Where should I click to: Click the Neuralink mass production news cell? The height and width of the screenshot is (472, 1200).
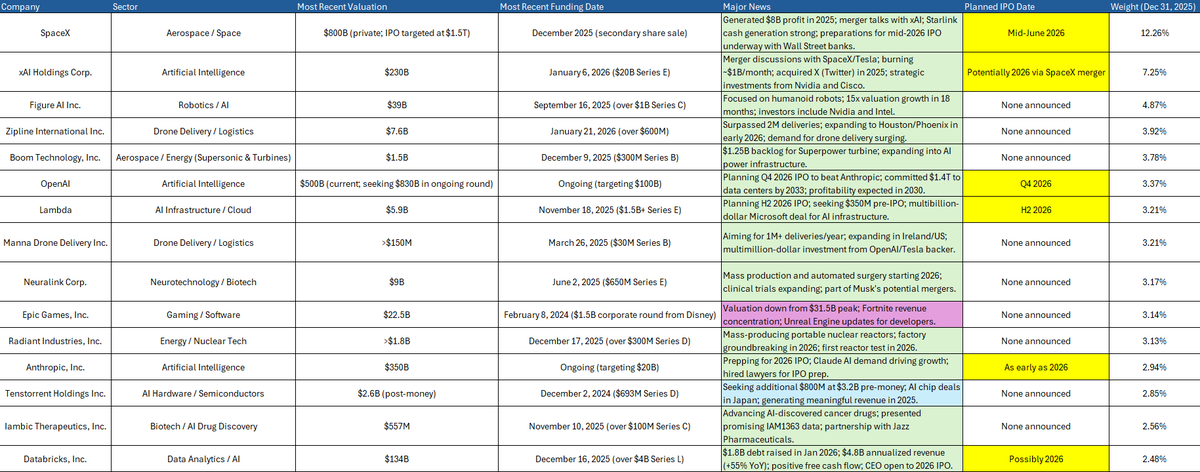(x=840, y=282)
